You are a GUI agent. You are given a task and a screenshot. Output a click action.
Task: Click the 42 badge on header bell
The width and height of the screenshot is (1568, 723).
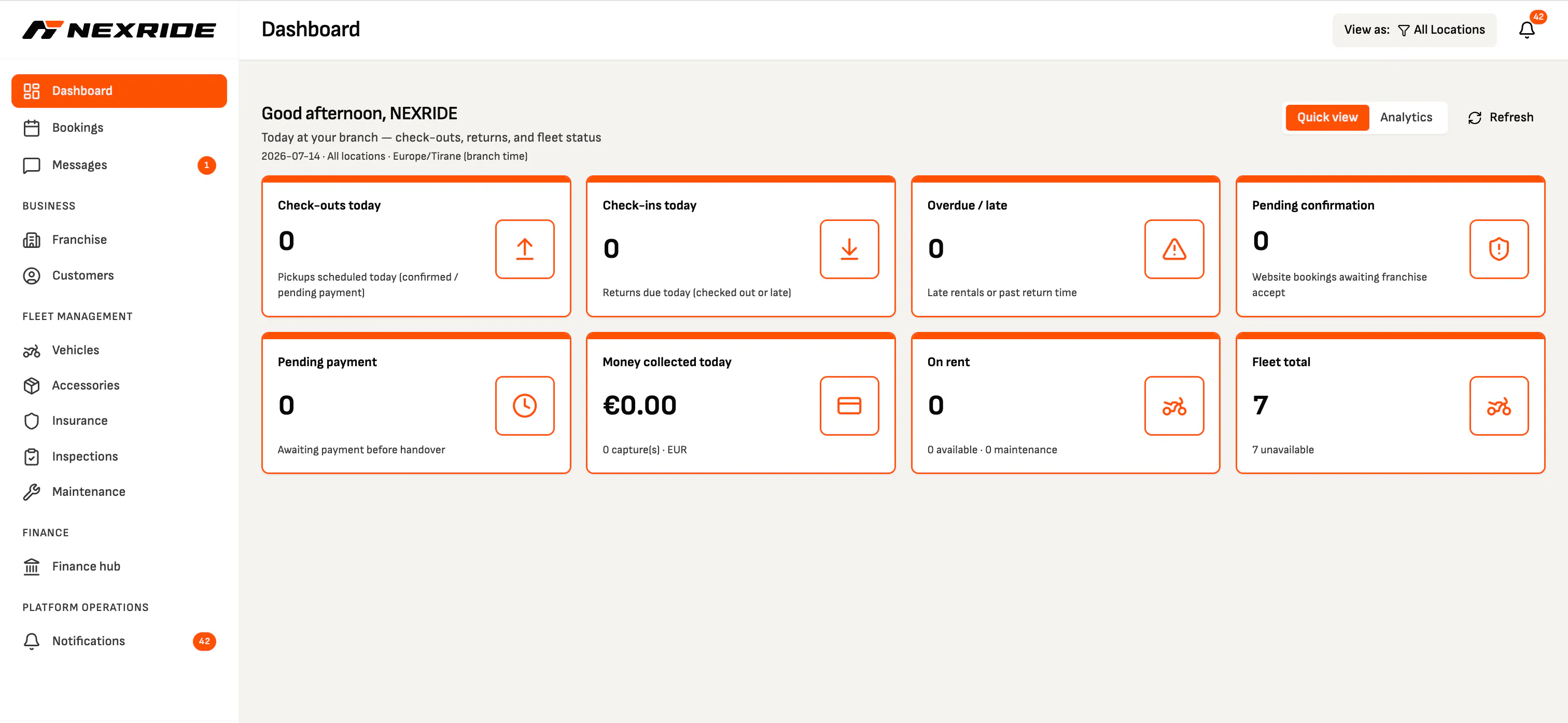point(1538,17)
